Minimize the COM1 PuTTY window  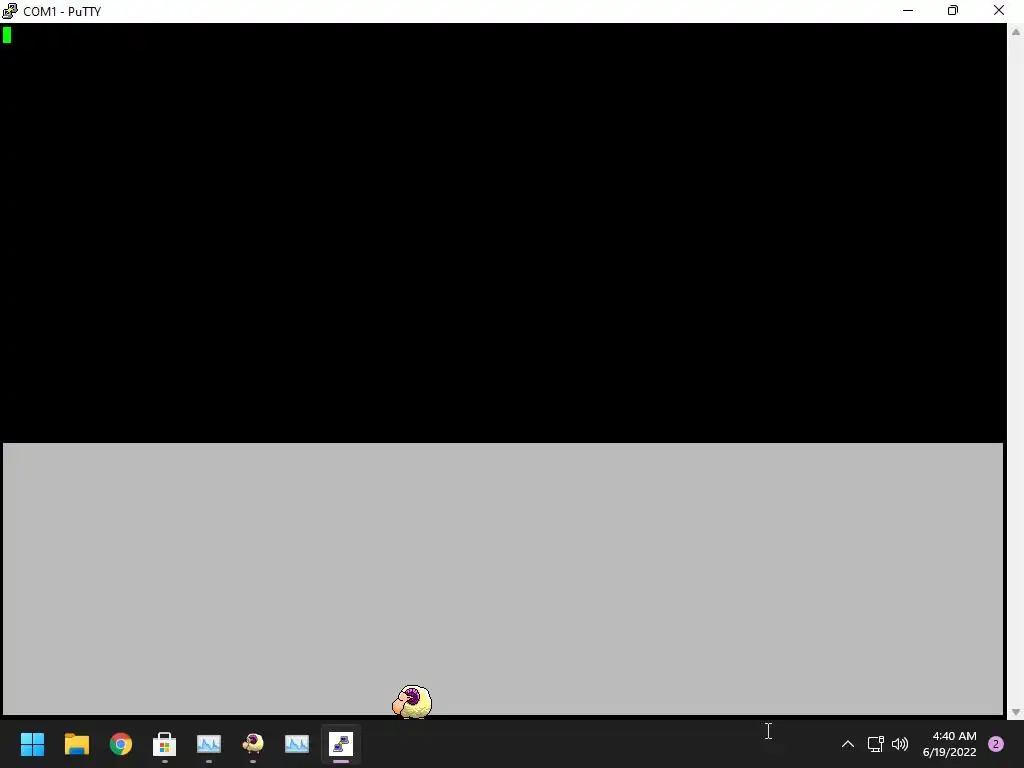pos(908,10)
